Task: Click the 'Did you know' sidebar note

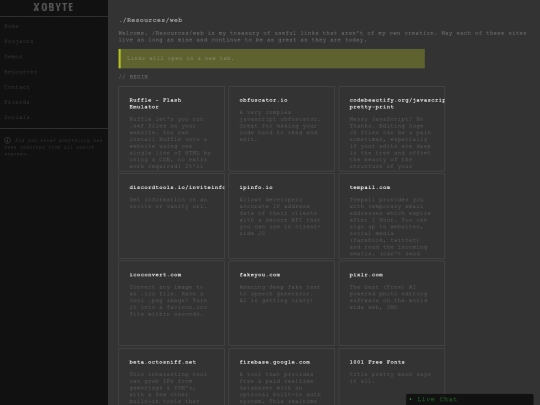Action: (53, 147)
